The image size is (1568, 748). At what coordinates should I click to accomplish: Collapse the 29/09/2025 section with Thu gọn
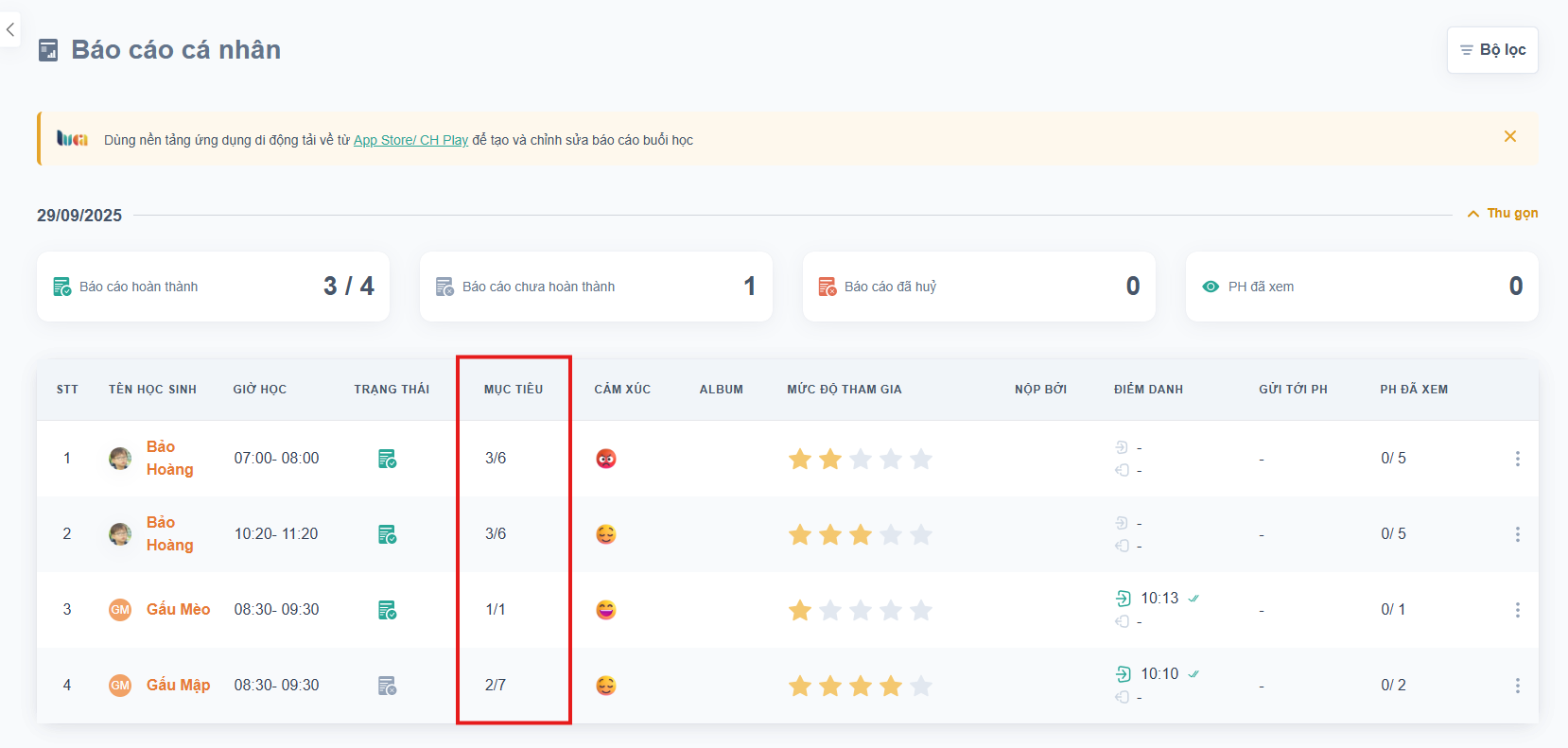[1503, 214]
